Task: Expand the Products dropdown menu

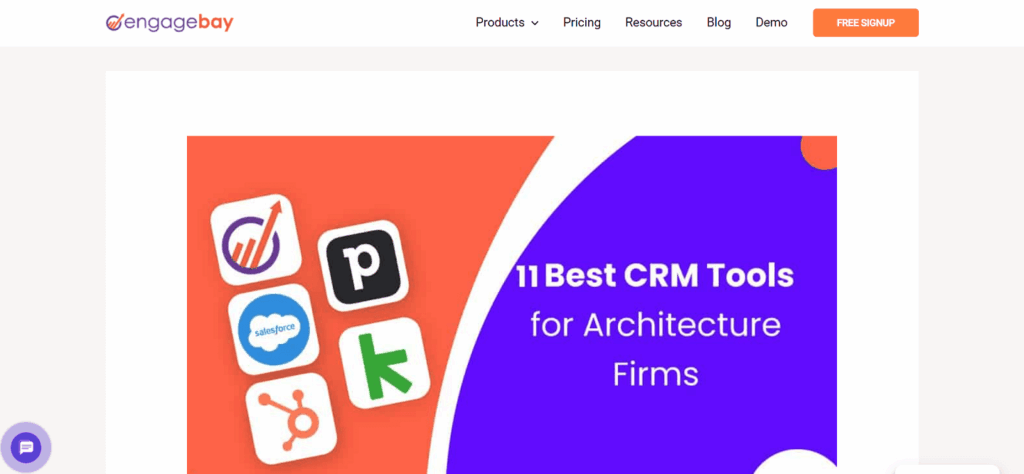Action: click(x=507, y=23)
